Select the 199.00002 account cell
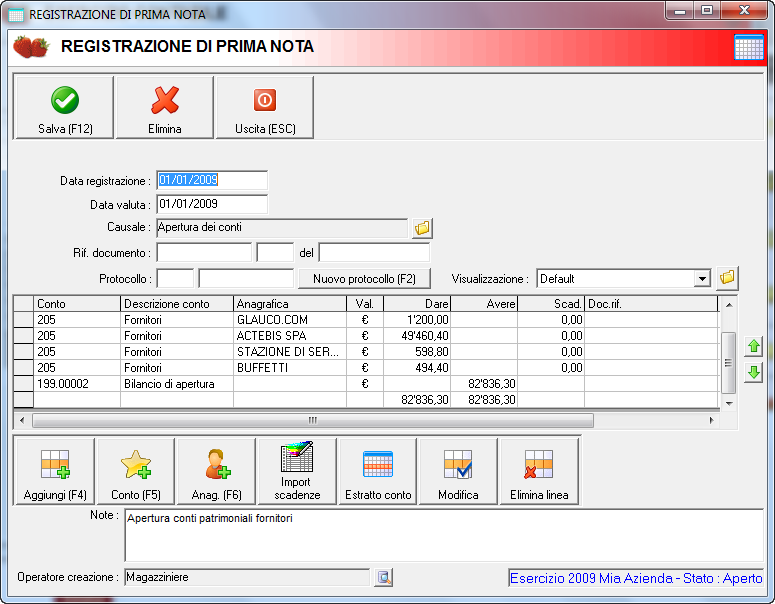The width and height of the screenshot is (775, 604). click(77, 384)
